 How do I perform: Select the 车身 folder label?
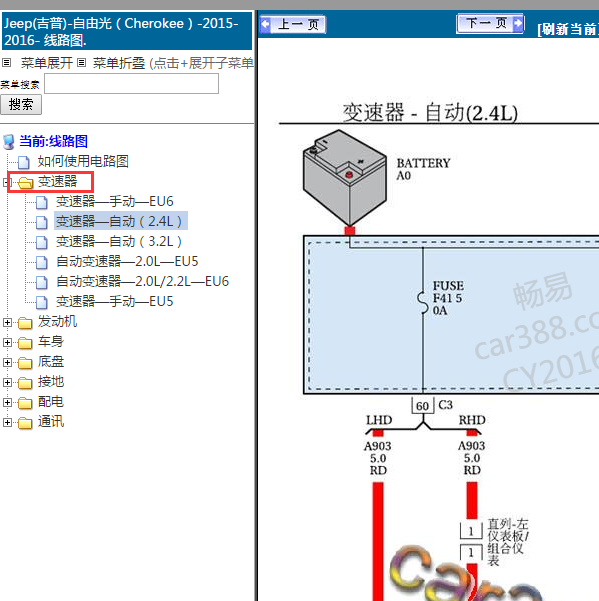tap(51, 341)
